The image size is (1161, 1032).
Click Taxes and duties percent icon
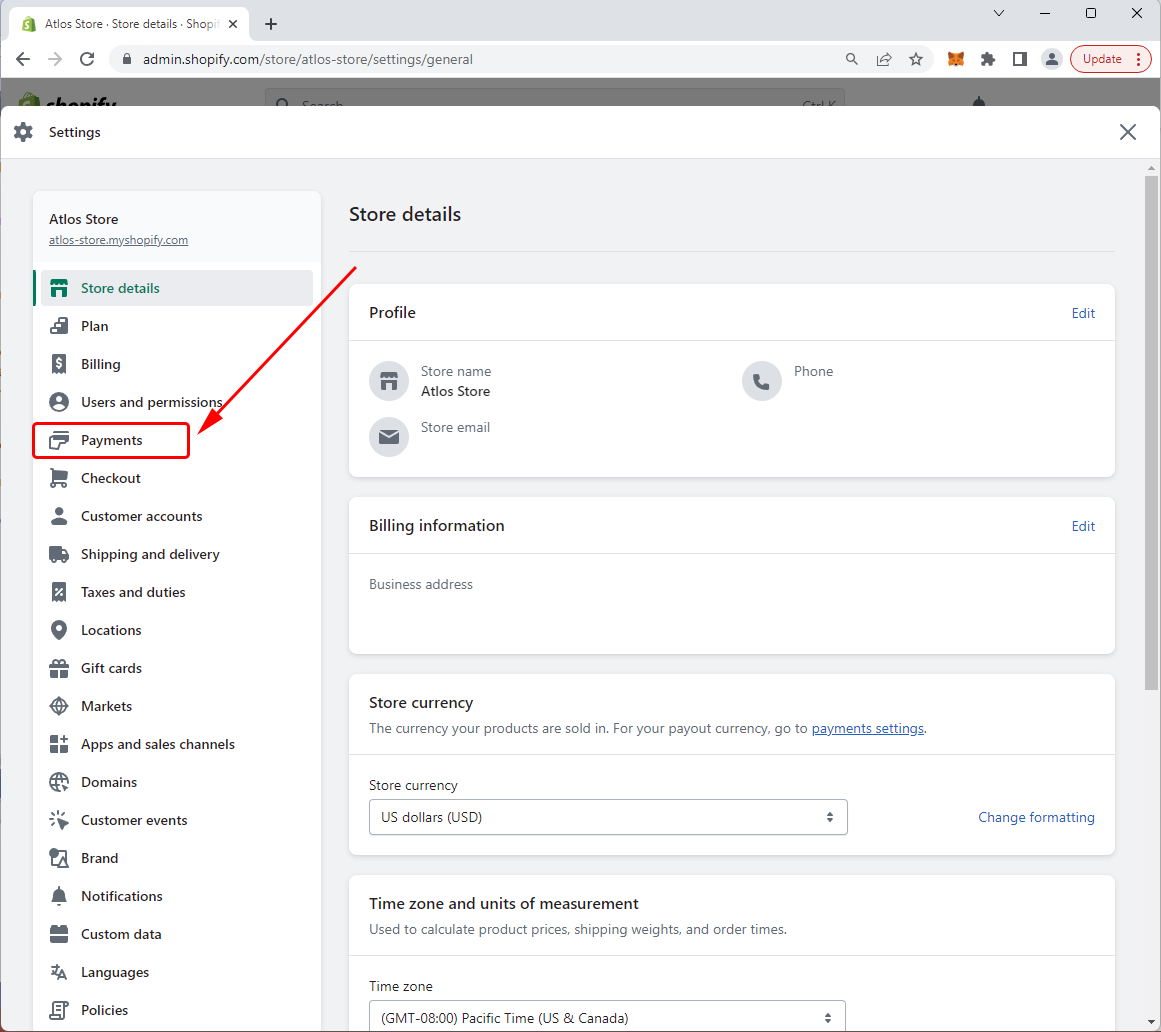pyautogui.click(x=59, y=592)
